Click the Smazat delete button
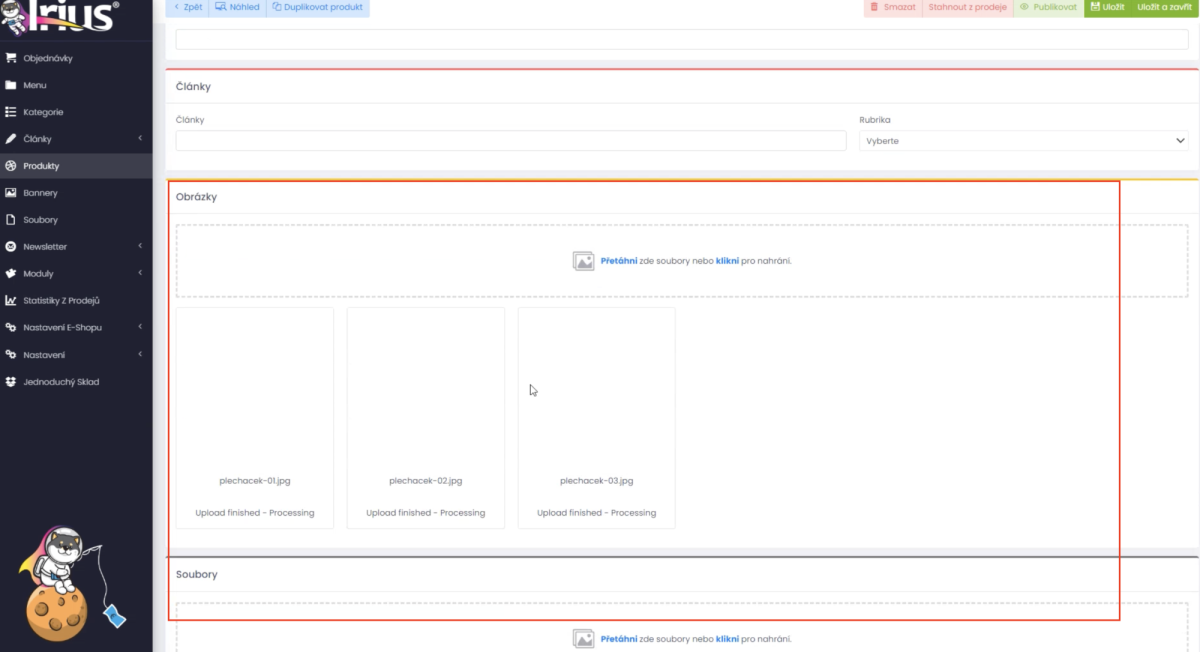The width and height of the screenshot is (1200, 652). tap(892, 7)
